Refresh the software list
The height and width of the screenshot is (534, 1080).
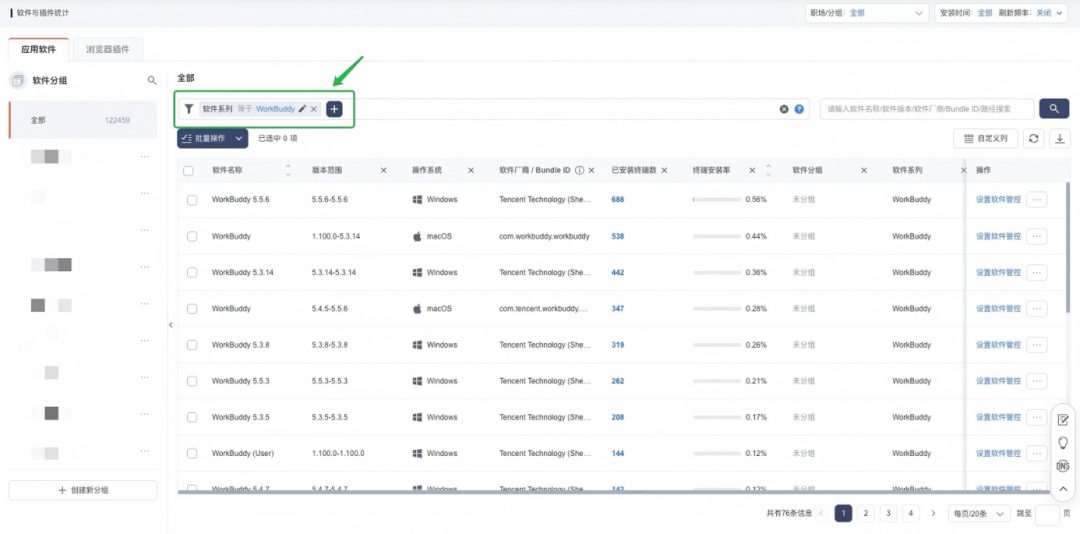[1033, 138]
